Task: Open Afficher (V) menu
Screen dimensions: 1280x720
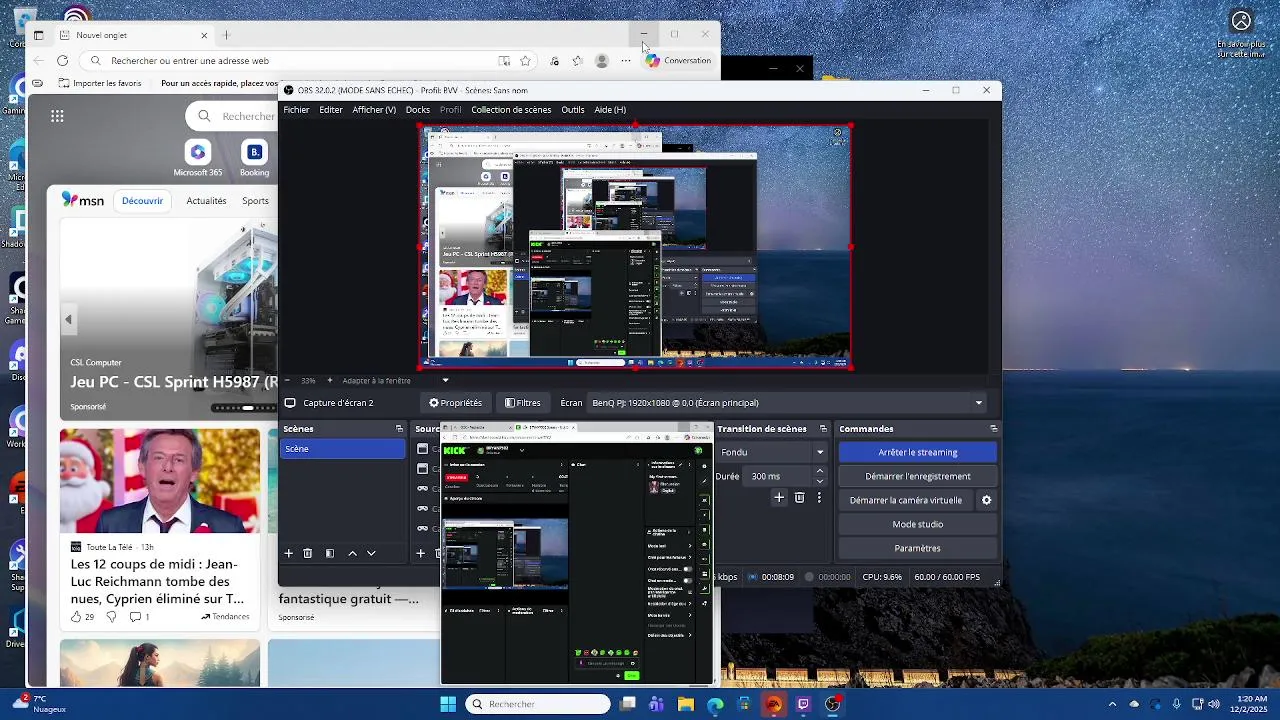Action: [x=374, y=110]
